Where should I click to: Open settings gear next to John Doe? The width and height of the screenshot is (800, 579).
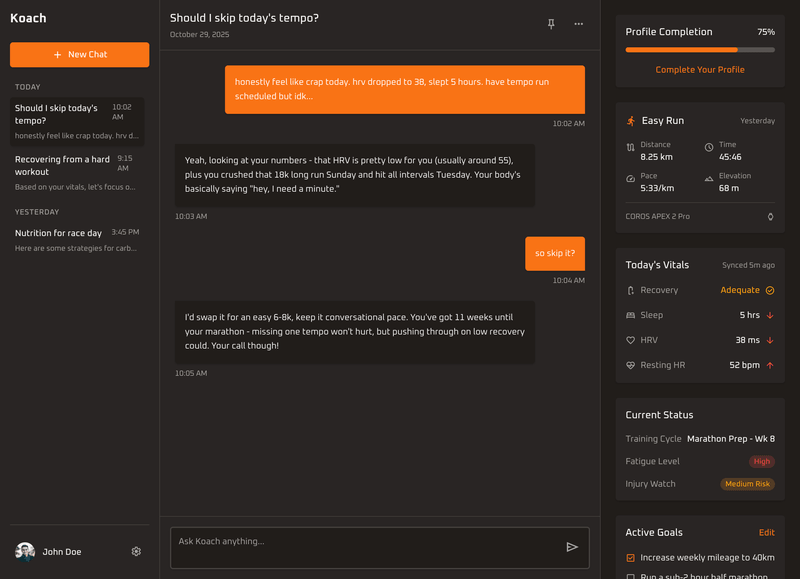point(136,551)
